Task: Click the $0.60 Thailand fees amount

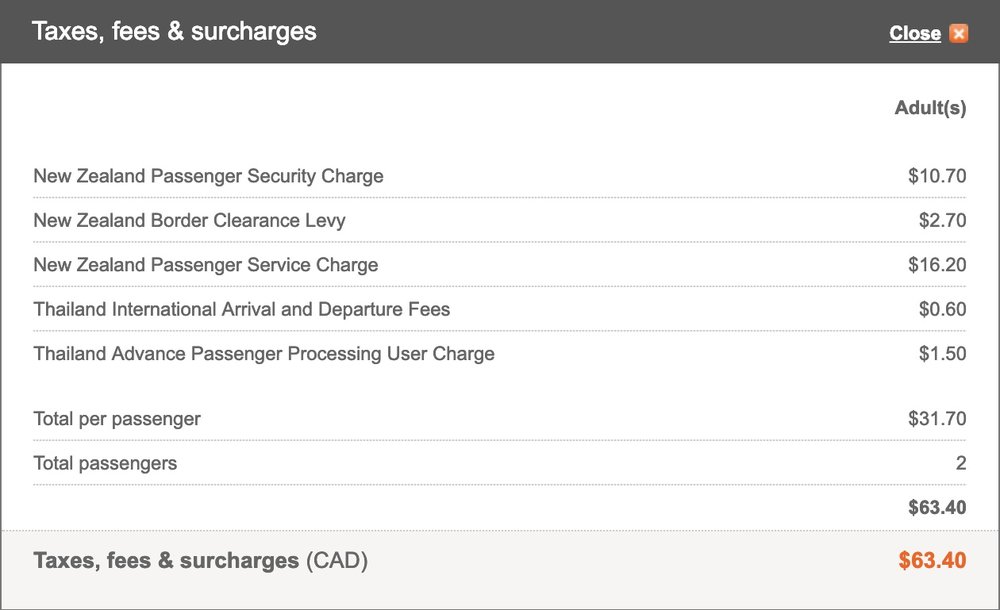Action: click(942, 309)
